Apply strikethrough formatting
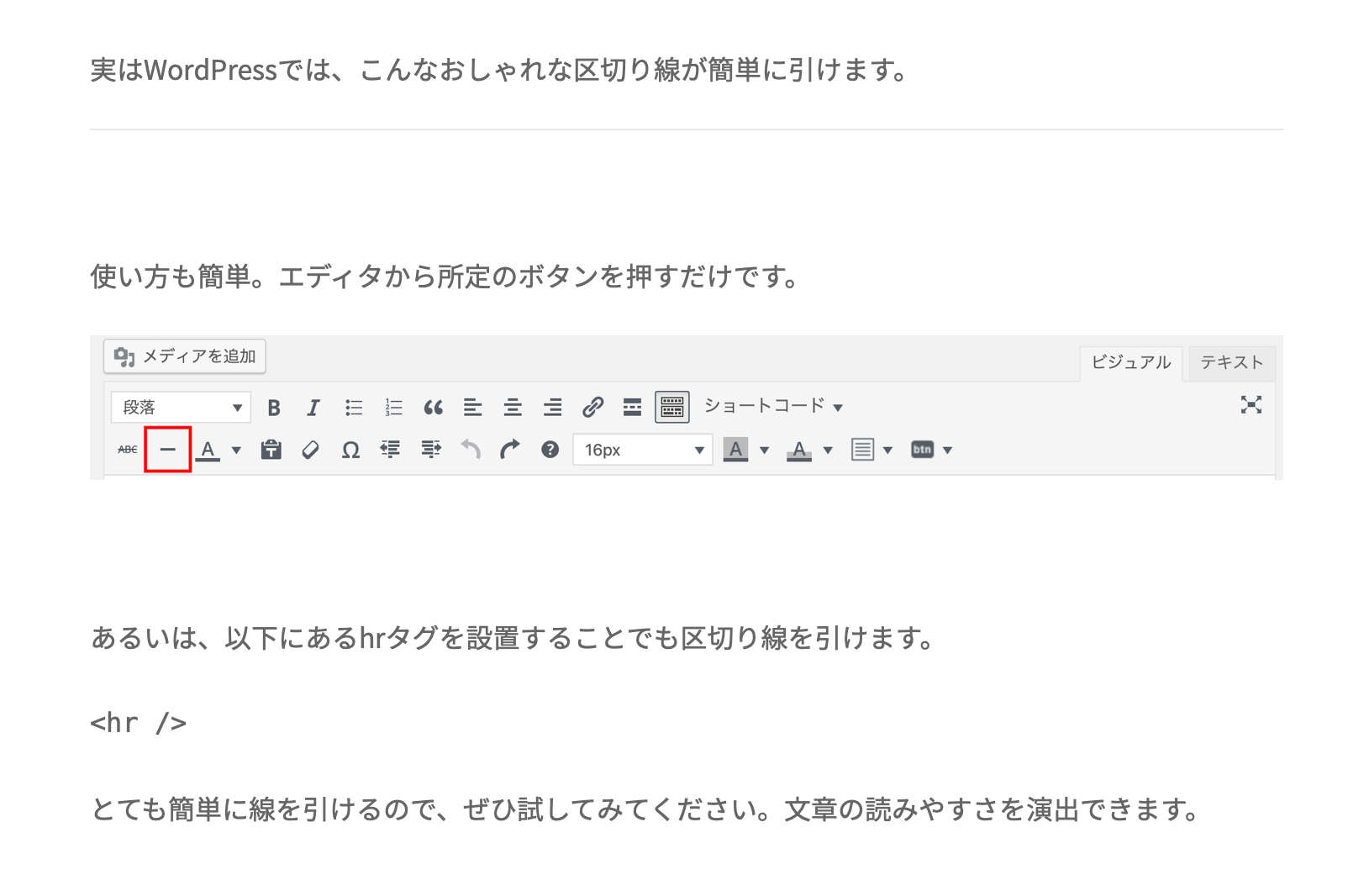 127,450
